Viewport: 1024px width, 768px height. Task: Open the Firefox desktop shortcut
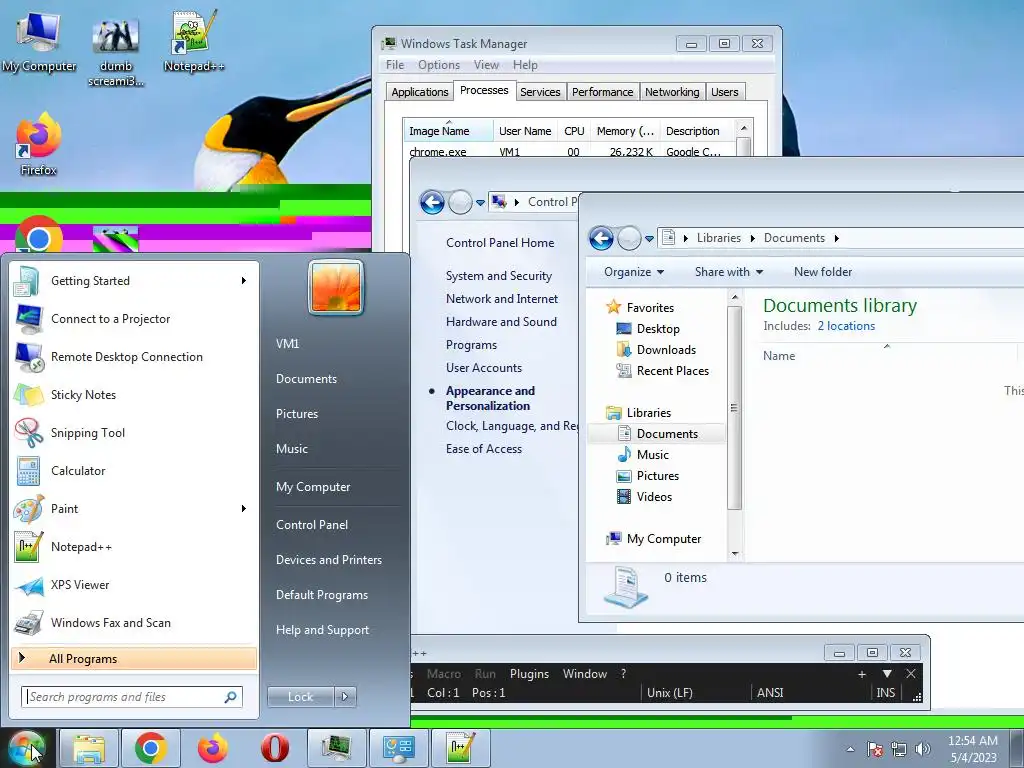coord(39,145)
